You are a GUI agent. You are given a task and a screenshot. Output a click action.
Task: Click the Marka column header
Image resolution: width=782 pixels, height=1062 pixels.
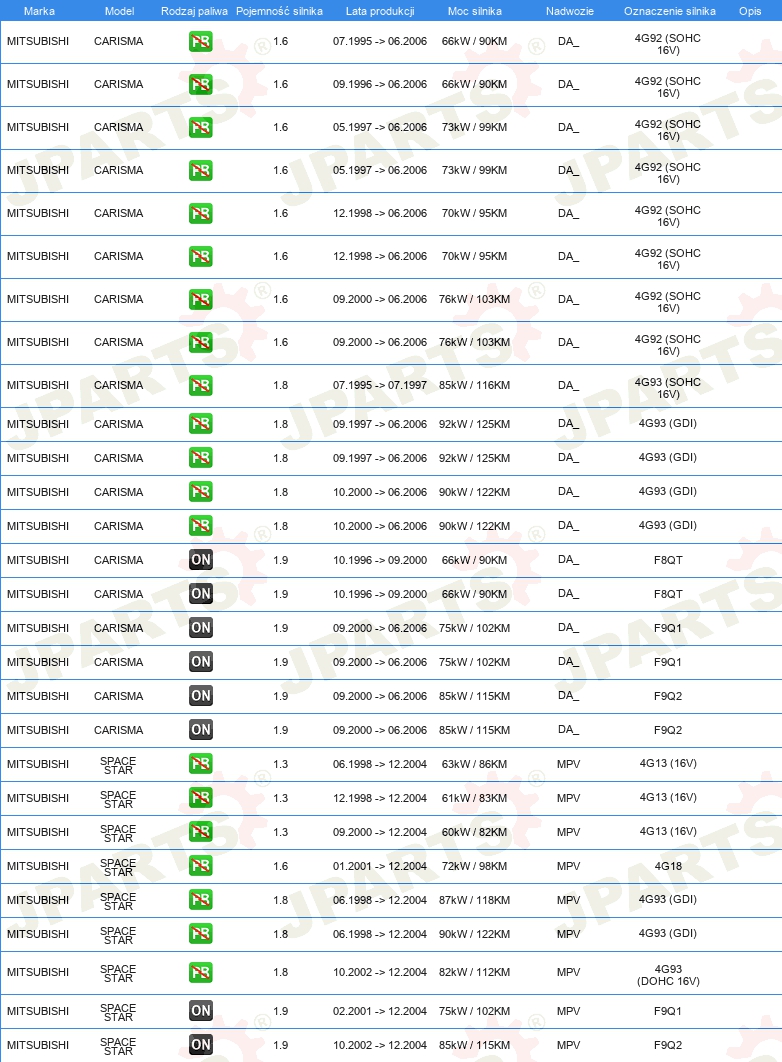39,11
